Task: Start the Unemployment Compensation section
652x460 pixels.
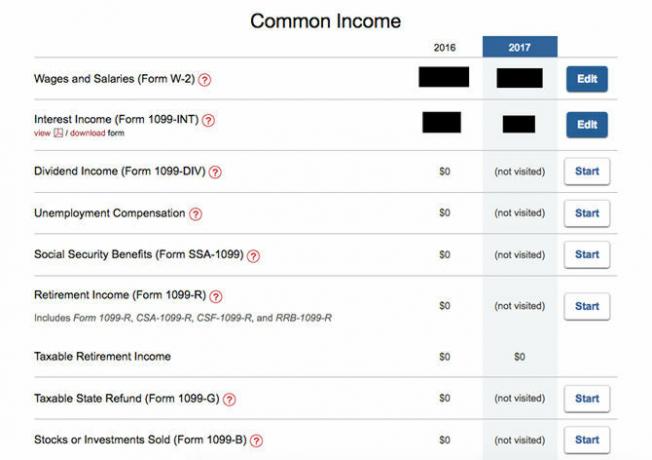Action: pyautogui.click(x=587, y=213)
